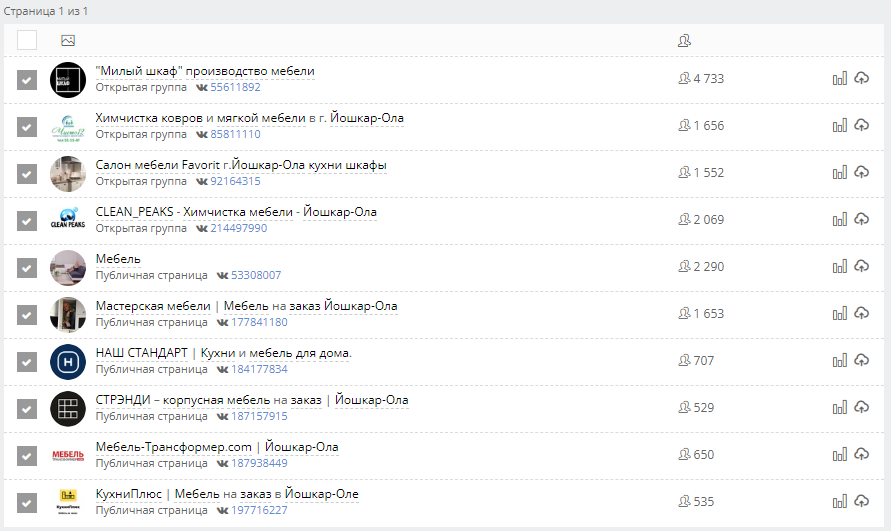This screenshot has height=531, width=891.
Task: Click VK ID link 184177834
Action: [259, 369]
